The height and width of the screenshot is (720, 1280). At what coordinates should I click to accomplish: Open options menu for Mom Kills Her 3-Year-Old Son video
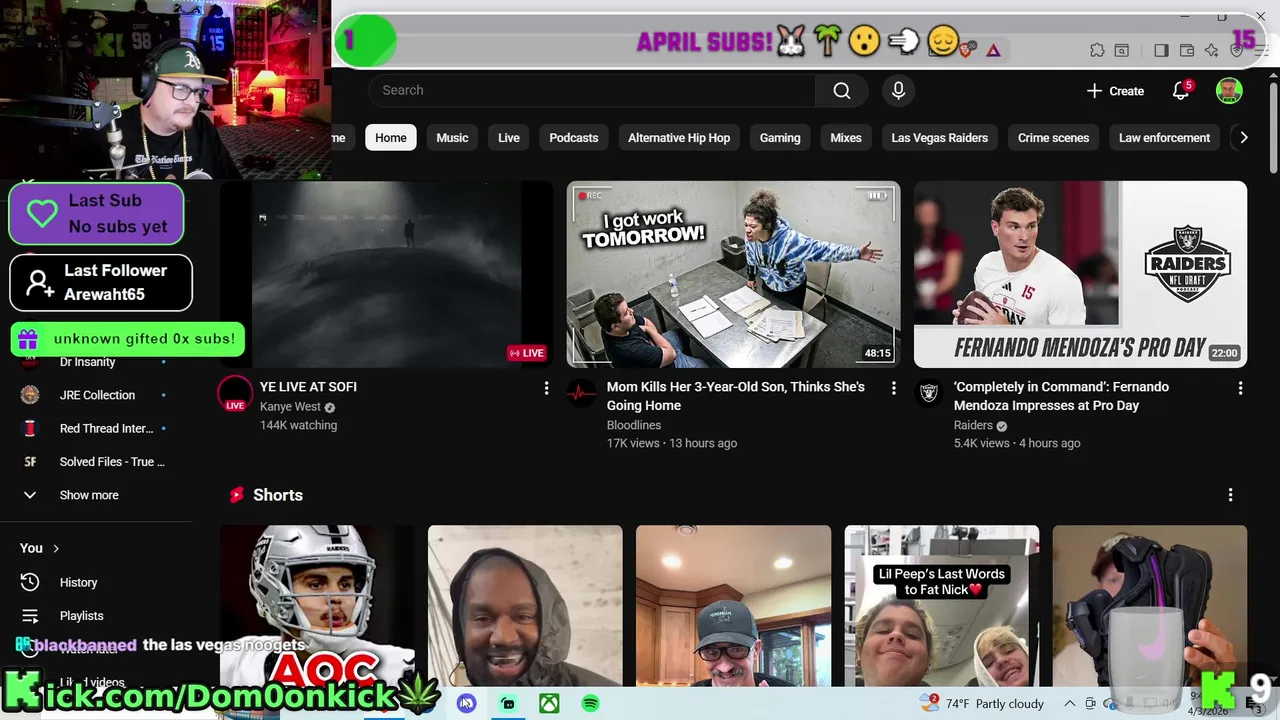pyautogui.click(x=893, y=388)
